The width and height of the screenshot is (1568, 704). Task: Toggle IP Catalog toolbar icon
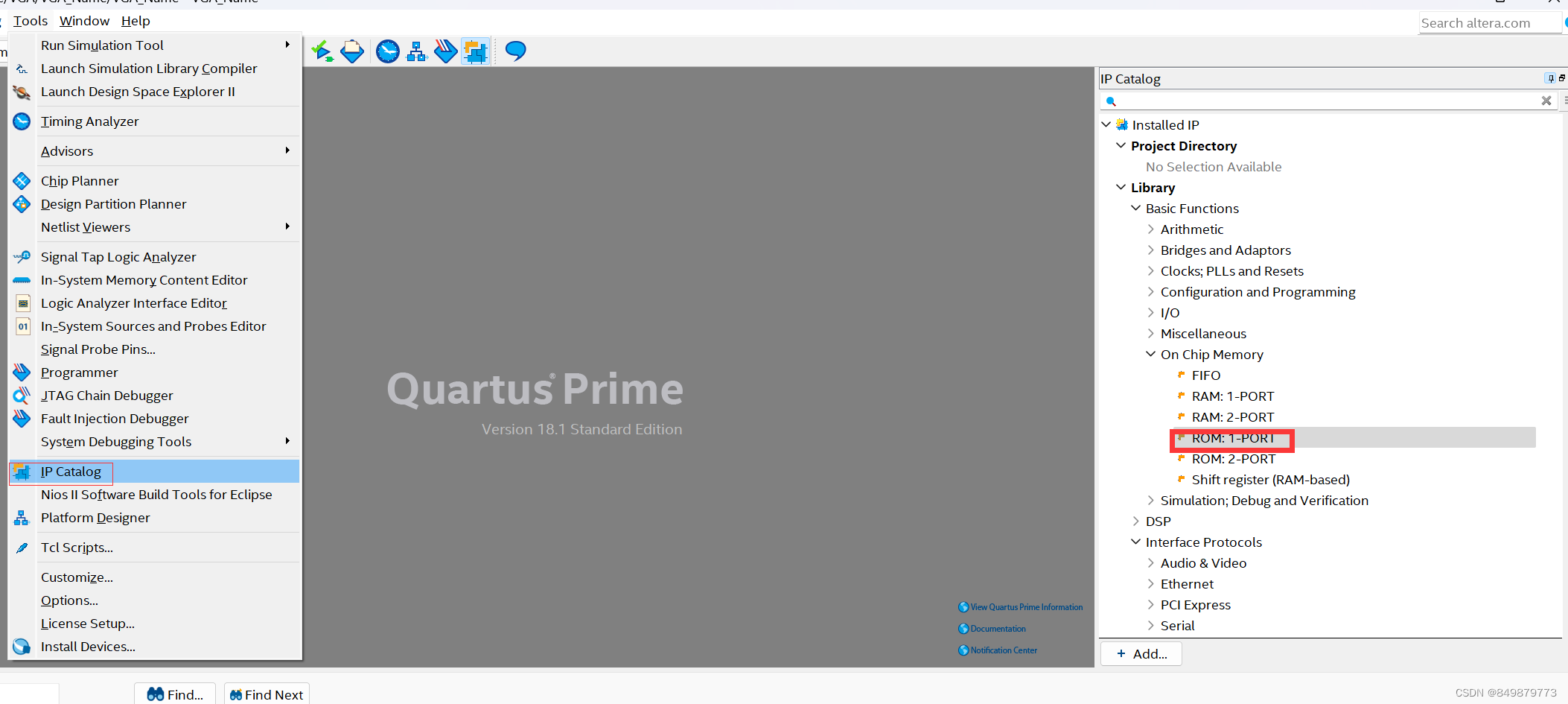475,51
